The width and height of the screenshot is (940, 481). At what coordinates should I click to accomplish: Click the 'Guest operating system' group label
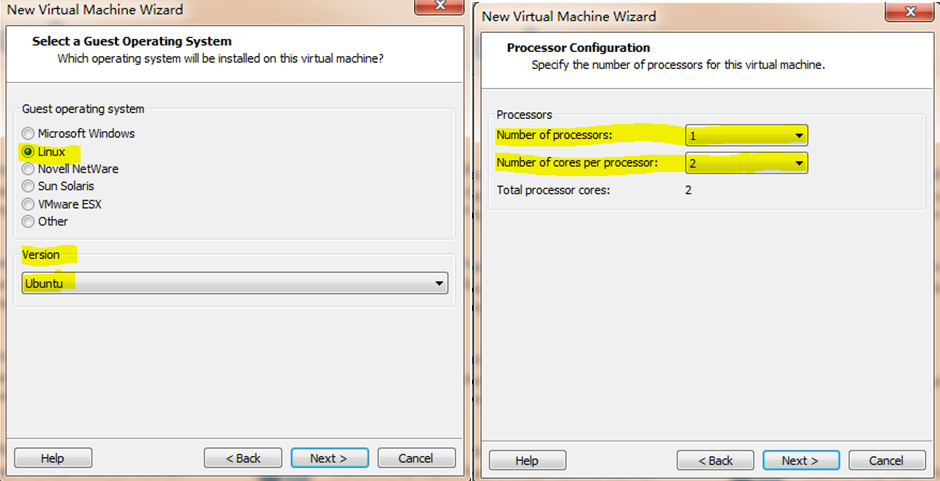[x=83, y=109]
